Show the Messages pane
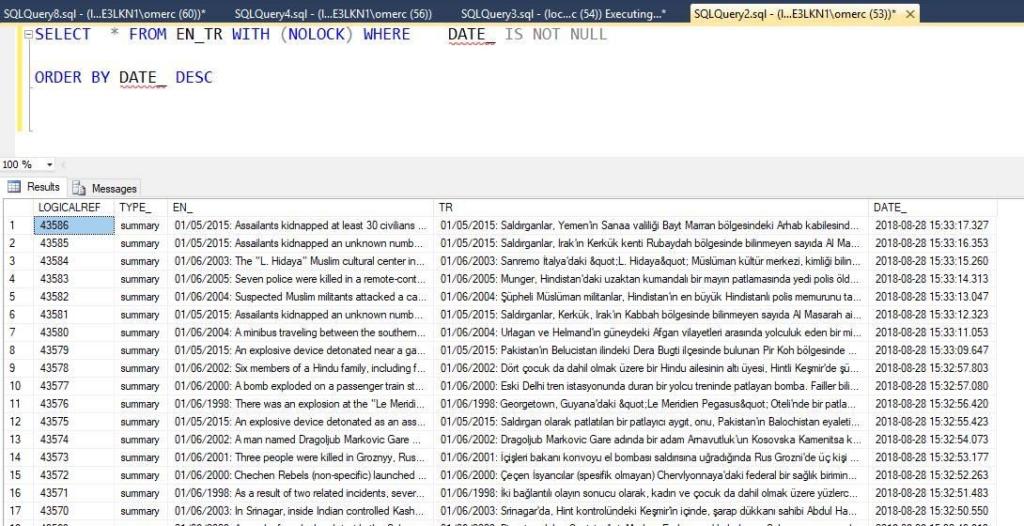Viewport: 1024px width, 526px height. (x=105, y=188)
